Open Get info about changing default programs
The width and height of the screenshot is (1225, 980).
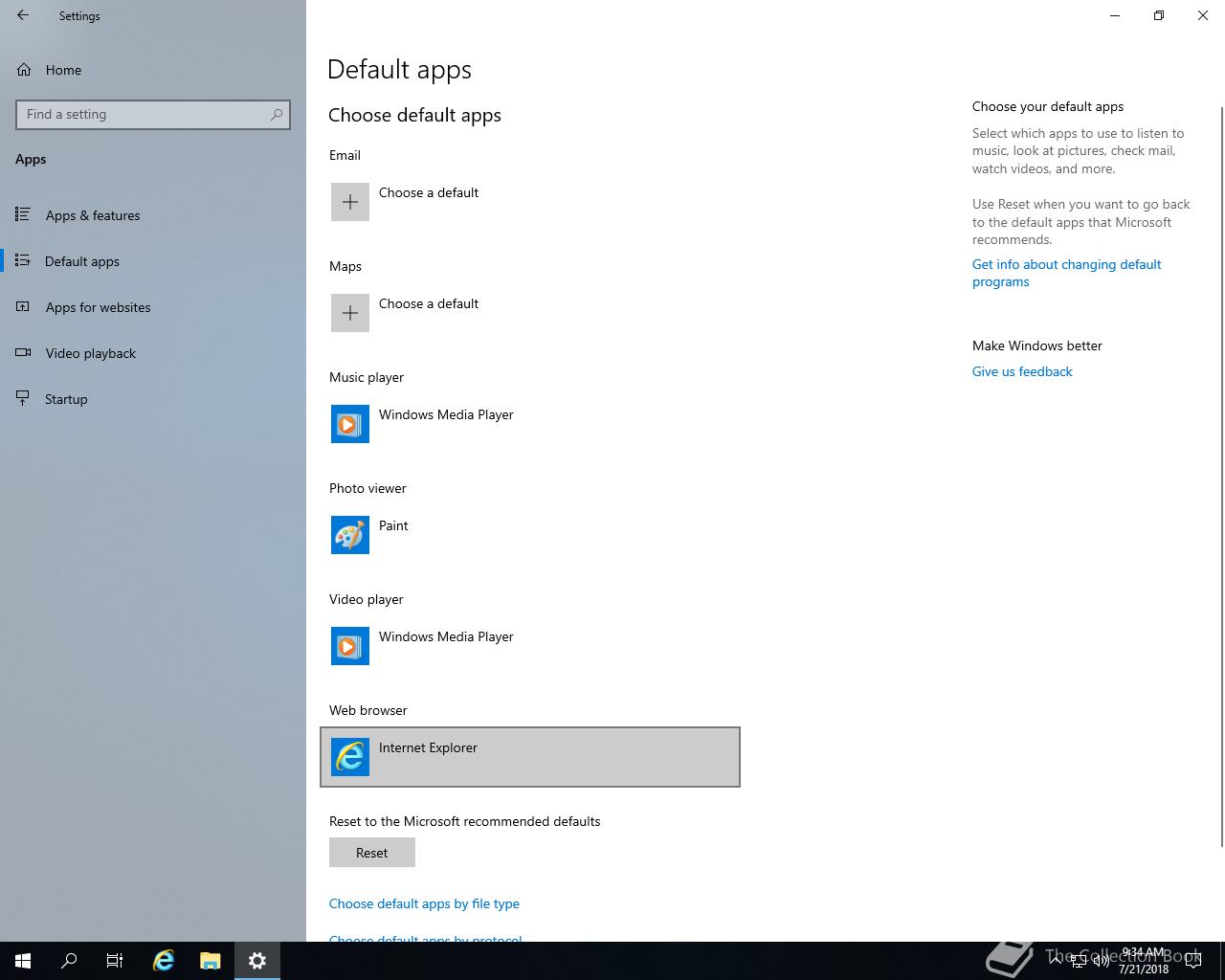(x=1067, y=273)
